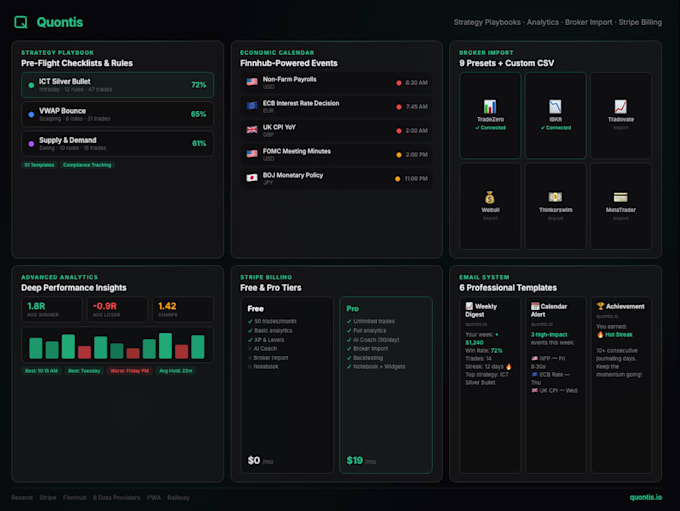Click the Tradovate chart icon
680x511 pixels.
point(621,107)
